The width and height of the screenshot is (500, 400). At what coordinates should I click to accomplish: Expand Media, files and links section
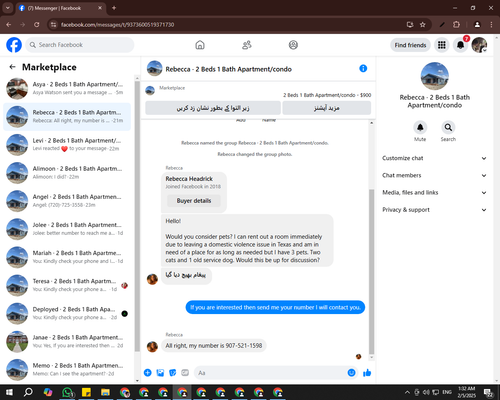[x=434, y=192]
